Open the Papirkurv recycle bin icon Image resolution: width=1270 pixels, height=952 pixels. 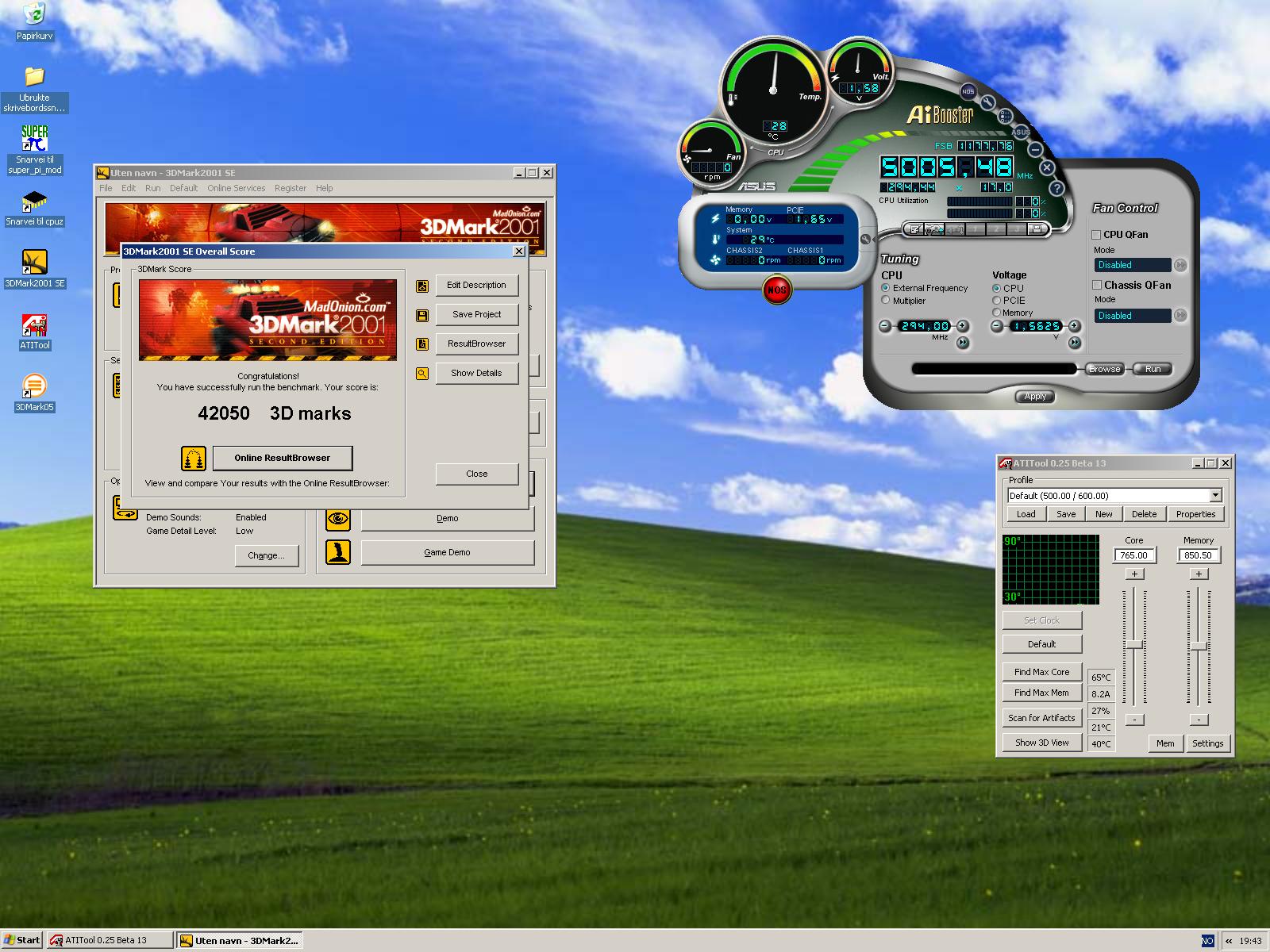35,13
